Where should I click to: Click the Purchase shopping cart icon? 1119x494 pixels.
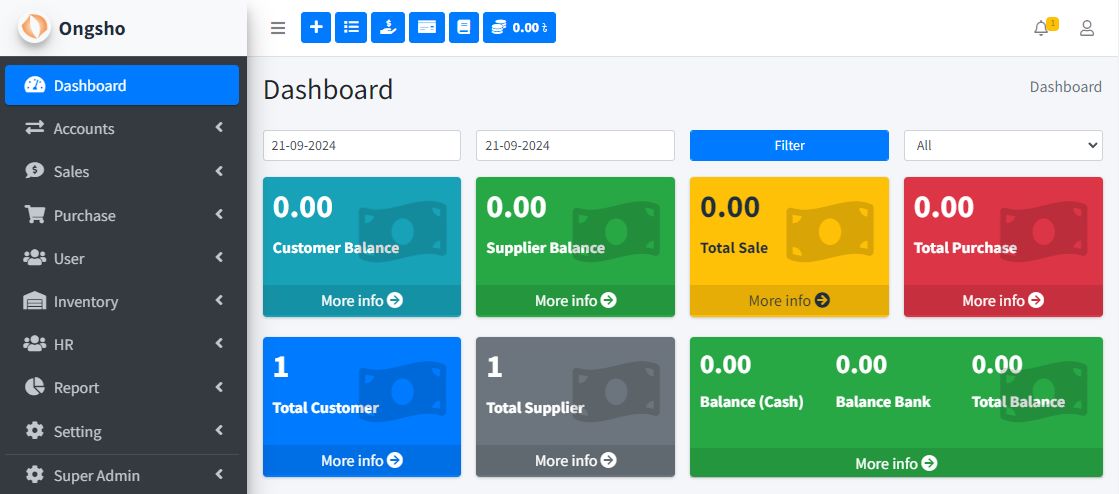pyautogui.click(x=34, y=214)
